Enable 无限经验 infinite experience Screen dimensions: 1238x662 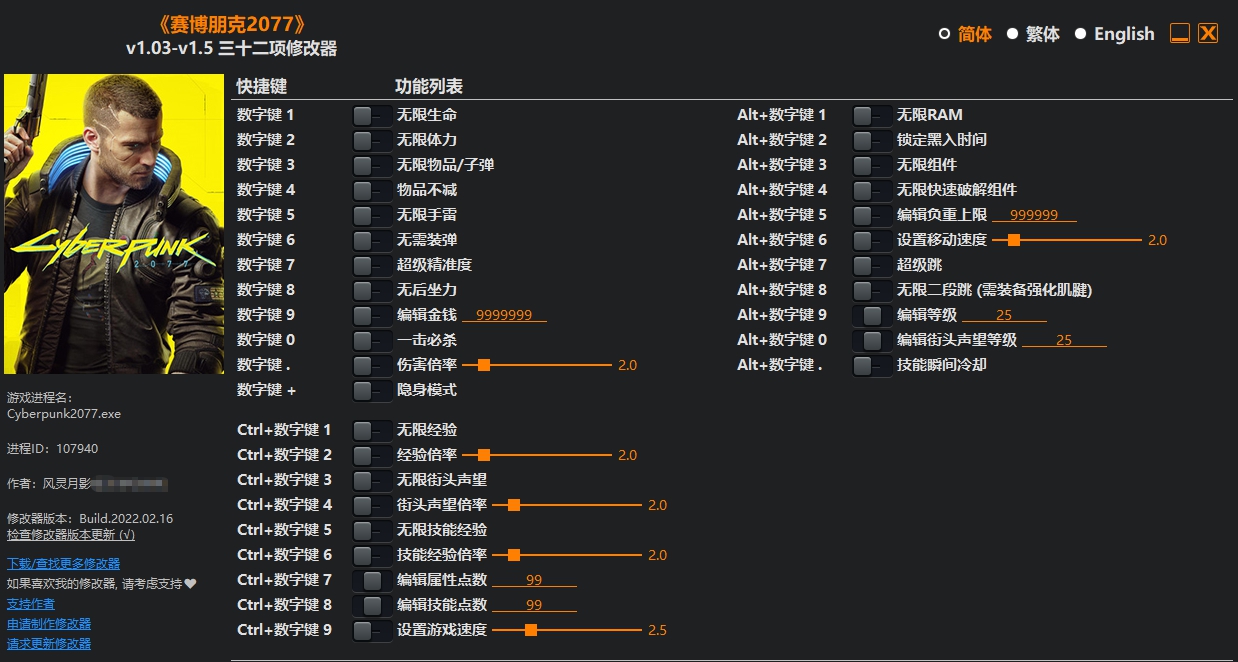[371, 429]
